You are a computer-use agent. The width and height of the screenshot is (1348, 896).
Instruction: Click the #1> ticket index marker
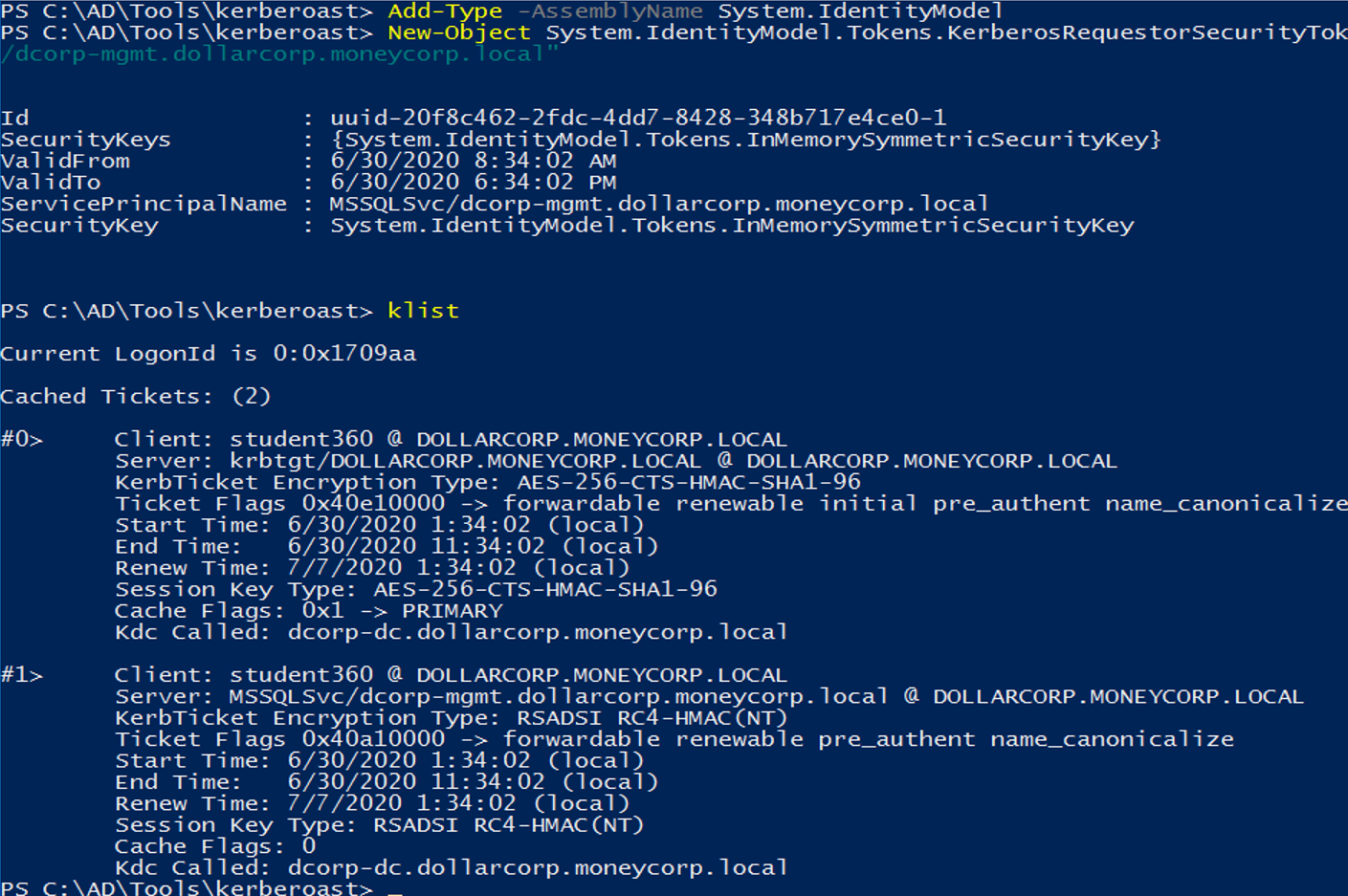click(x=22, y=675)
